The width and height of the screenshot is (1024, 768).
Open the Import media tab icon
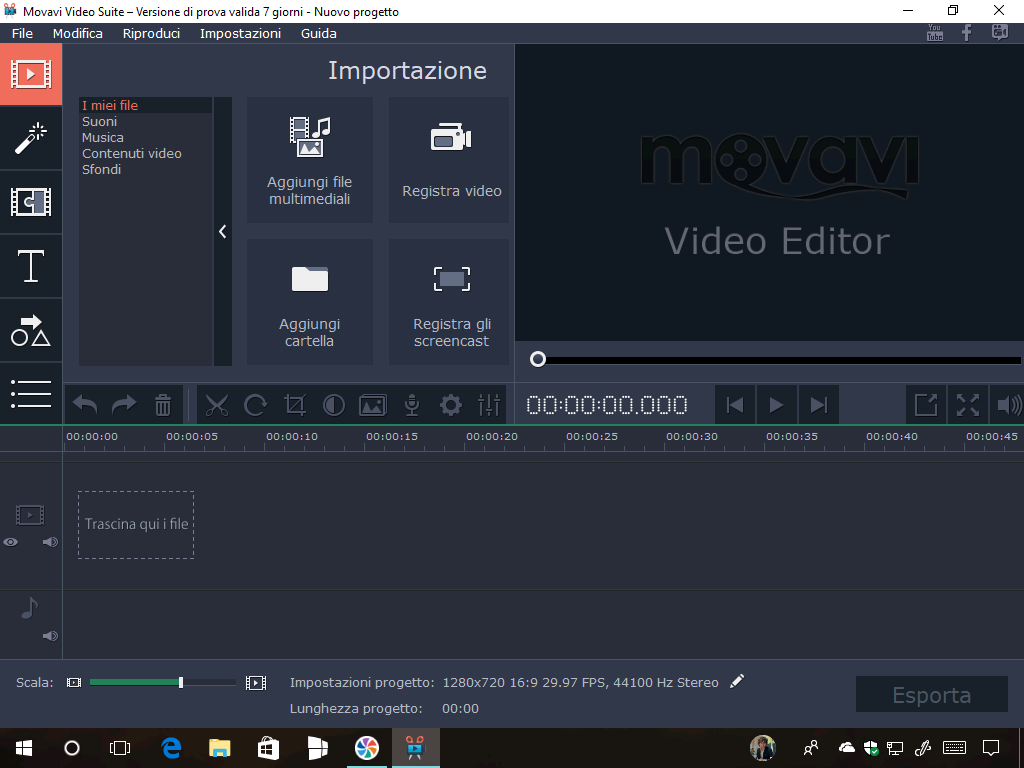coord(31,74)
